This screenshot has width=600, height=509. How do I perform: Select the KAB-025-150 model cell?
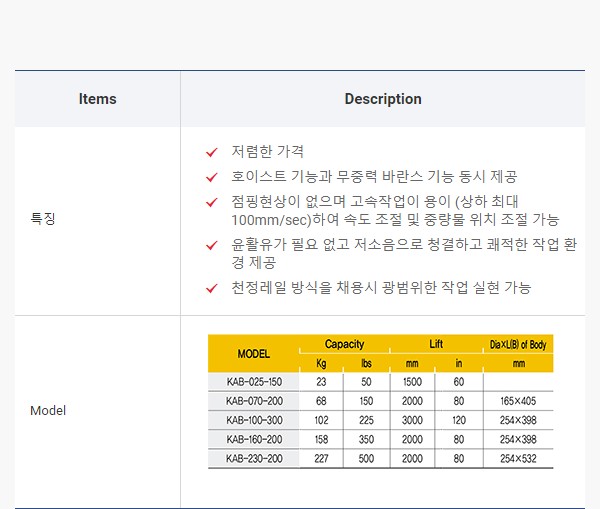point(253,382)
